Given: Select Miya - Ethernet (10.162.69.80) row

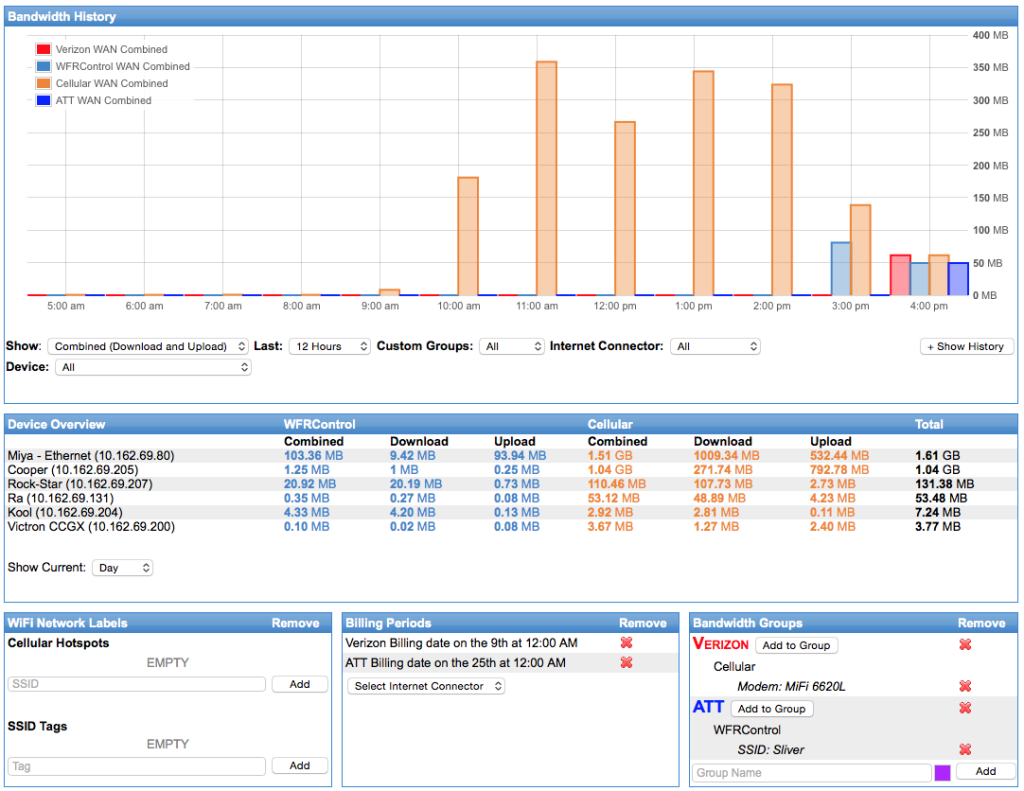Looking at the screenshot, I should coord(511,456).
